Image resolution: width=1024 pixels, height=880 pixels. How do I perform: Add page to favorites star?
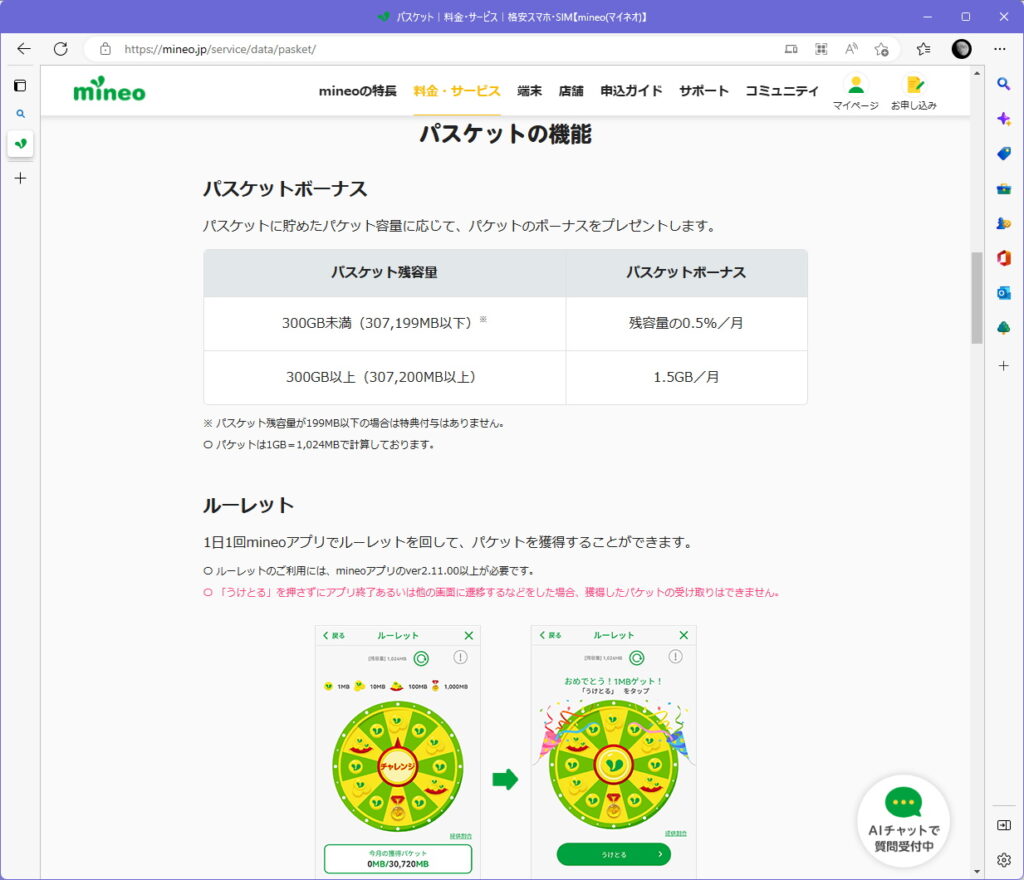tap(882, 49)
